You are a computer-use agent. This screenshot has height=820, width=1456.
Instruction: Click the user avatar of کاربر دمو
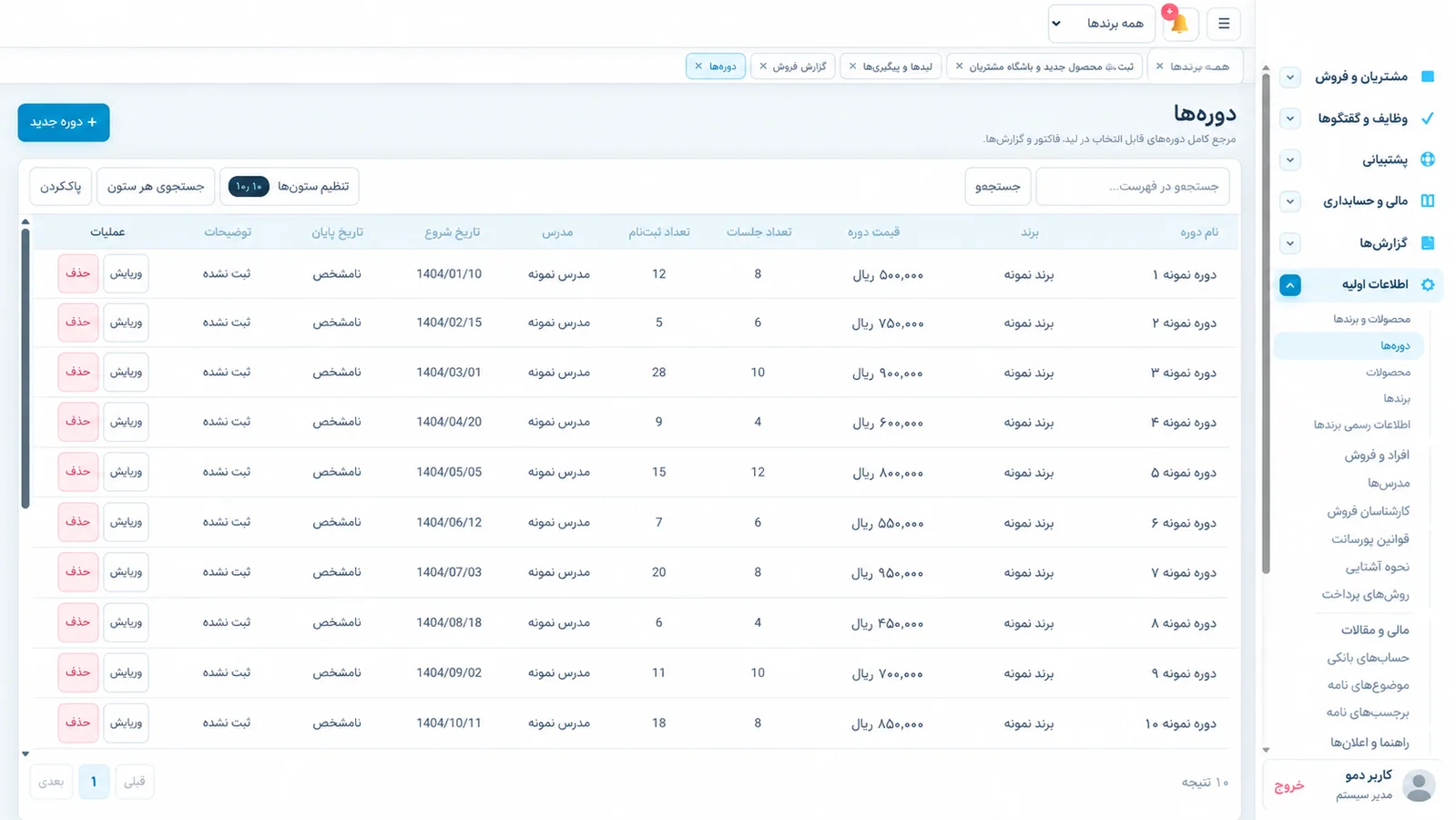(x=1419, y=784)
